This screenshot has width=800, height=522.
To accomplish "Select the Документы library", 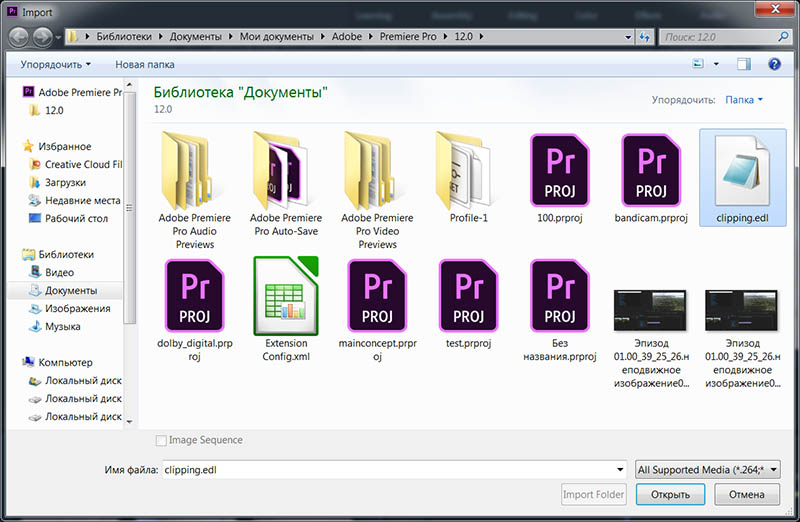I will click(x=65, y=290).
